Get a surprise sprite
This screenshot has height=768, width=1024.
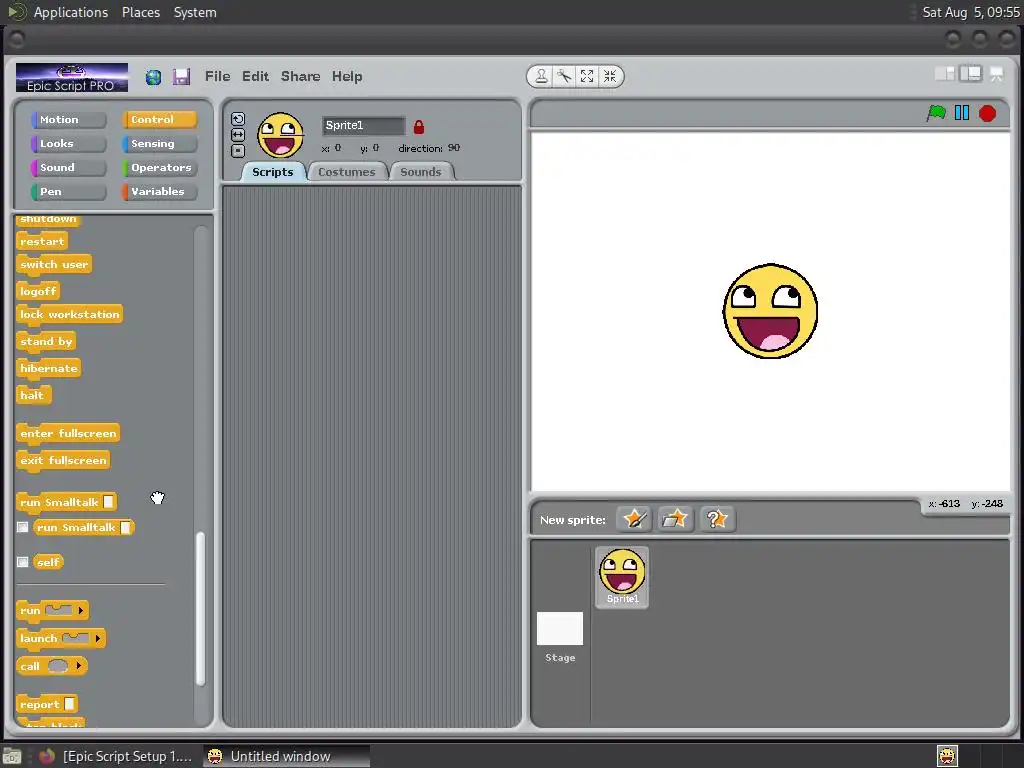(x=717, y=520)
